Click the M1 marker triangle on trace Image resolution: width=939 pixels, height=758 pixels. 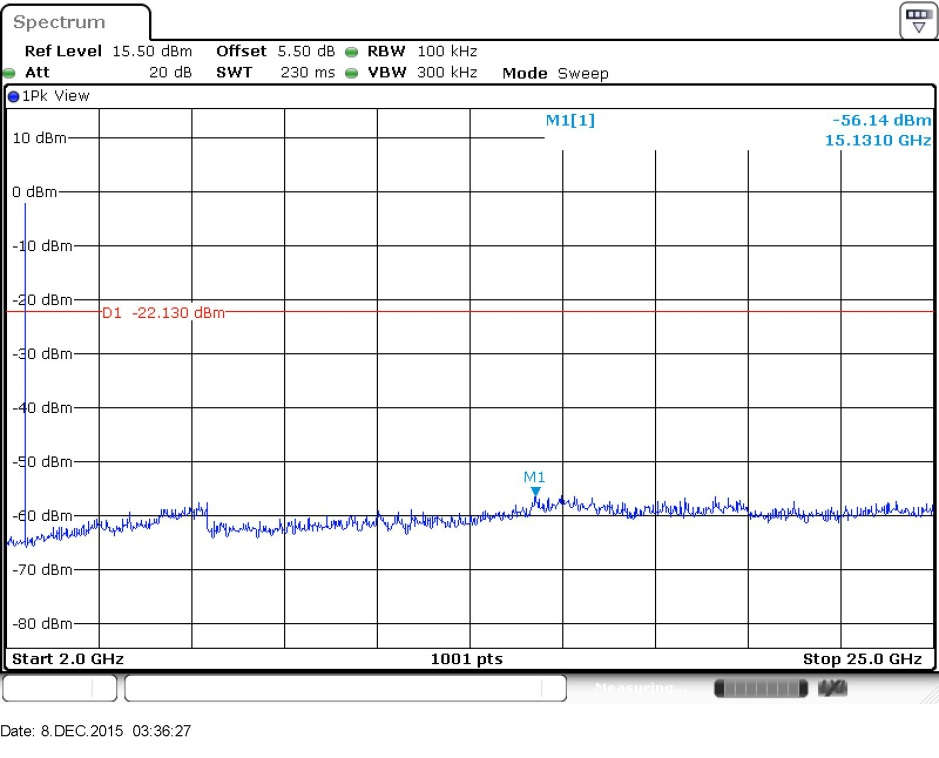click(x=536, y=492)
